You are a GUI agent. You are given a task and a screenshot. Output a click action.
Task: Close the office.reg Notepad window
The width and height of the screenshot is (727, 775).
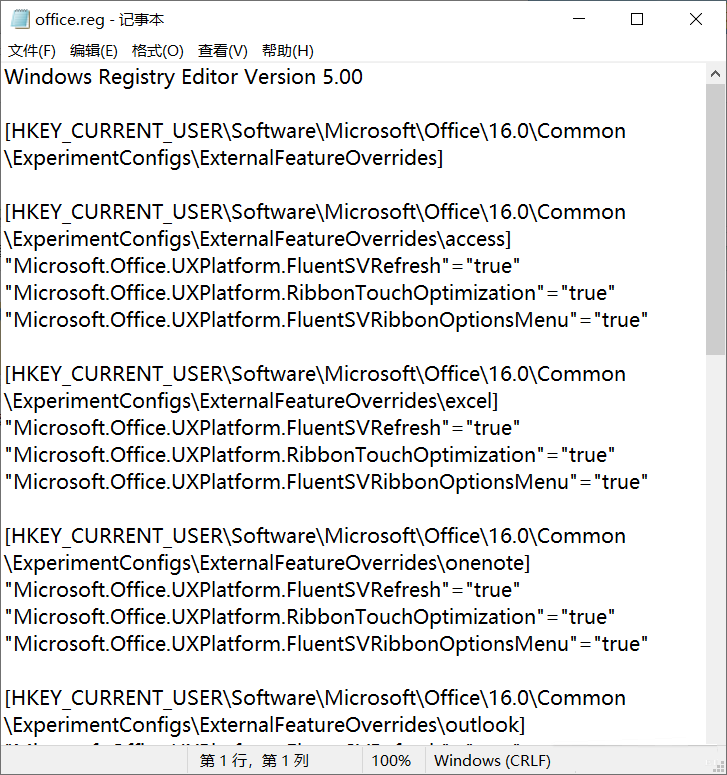click(696, 19)
